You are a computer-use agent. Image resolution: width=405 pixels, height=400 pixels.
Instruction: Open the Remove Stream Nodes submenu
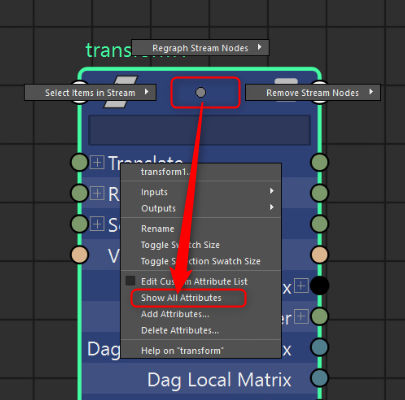[x=313, y=92]
